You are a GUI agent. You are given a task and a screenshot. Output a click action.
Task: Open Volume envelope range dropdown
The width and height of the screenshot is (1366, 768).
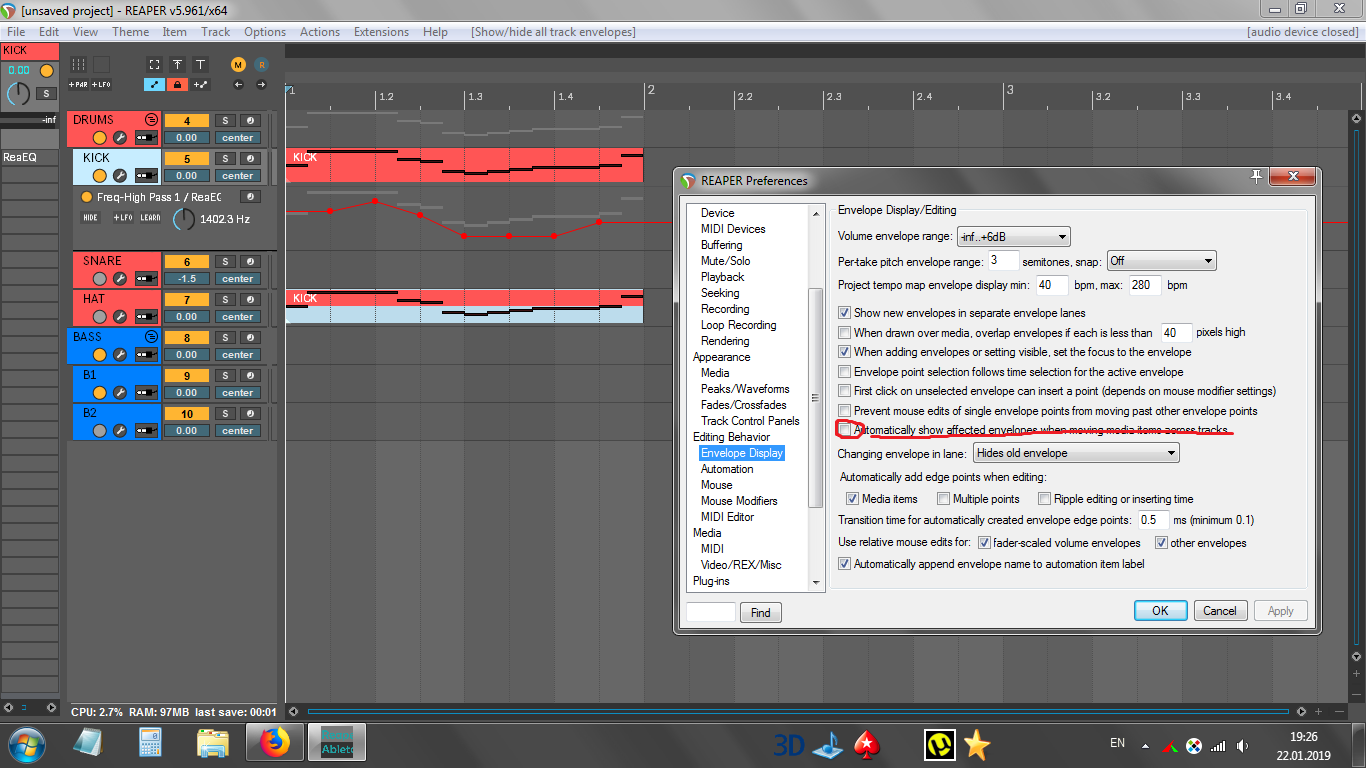[1013, 237]
